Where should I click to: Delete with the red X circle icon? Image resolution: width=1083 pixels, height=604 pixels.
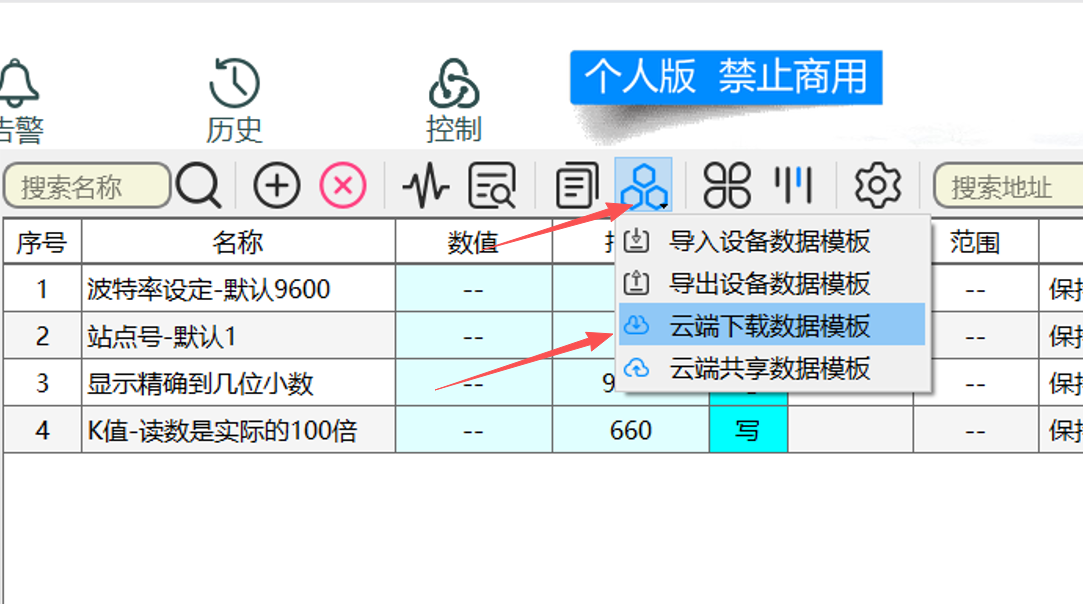tap(343, 185)
